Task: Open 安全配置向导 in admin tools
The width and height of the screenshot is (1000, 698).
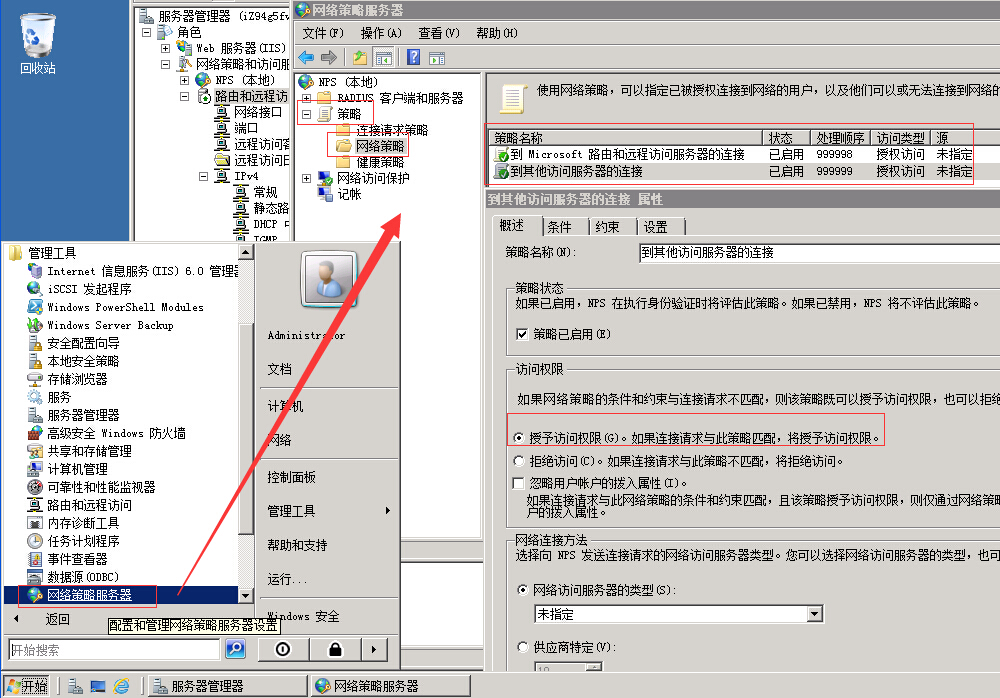Action: tap(73, 343)
